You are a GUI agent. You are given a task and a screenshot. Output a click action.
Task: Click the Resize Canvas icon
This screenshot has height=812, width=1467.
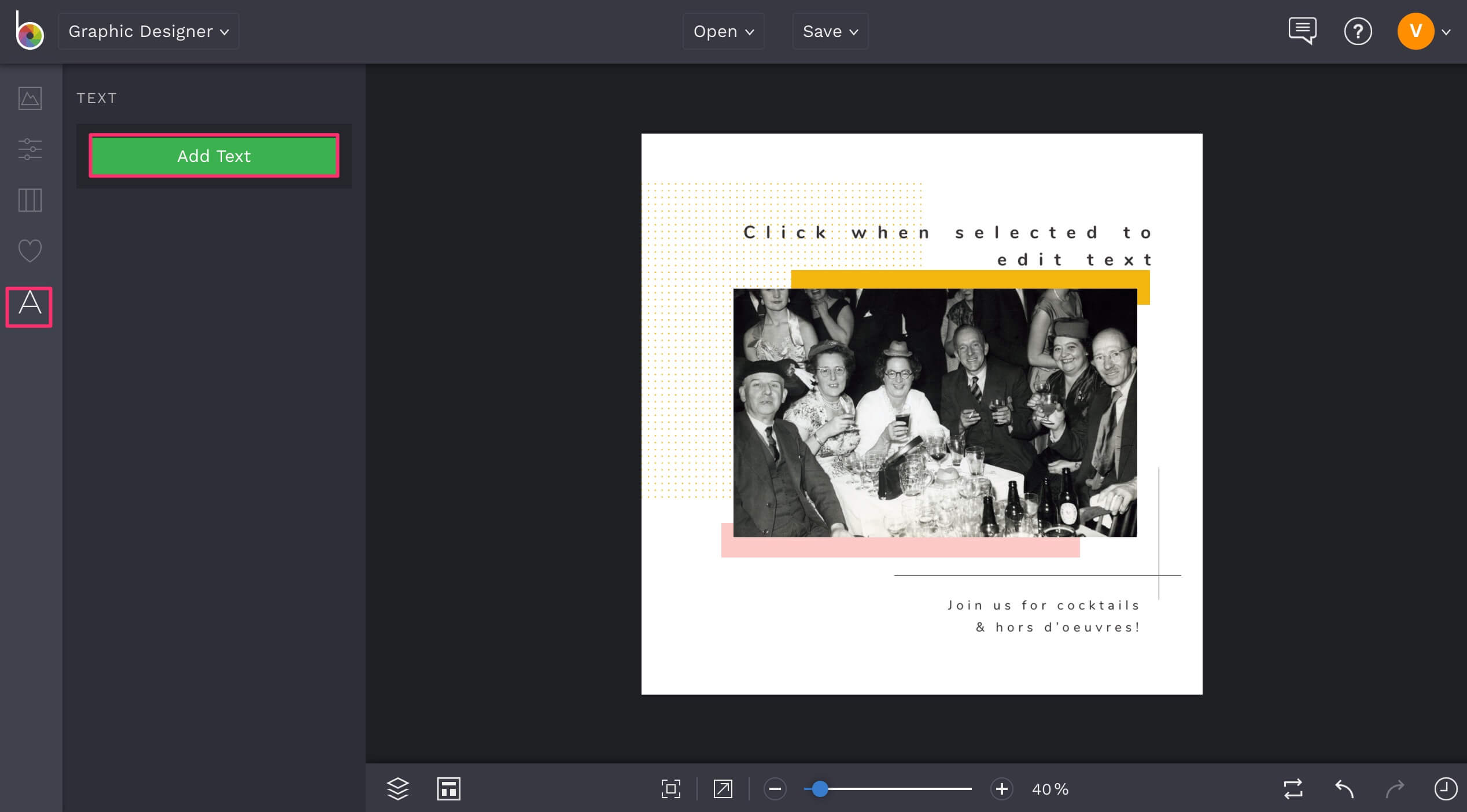click(448, 789)
